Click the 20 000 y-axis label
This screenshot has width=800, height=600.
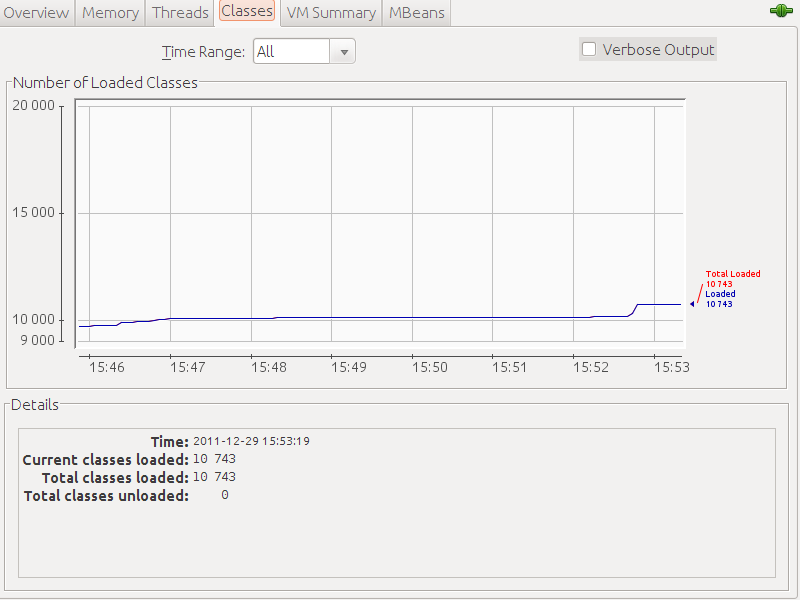coord(33,106)
